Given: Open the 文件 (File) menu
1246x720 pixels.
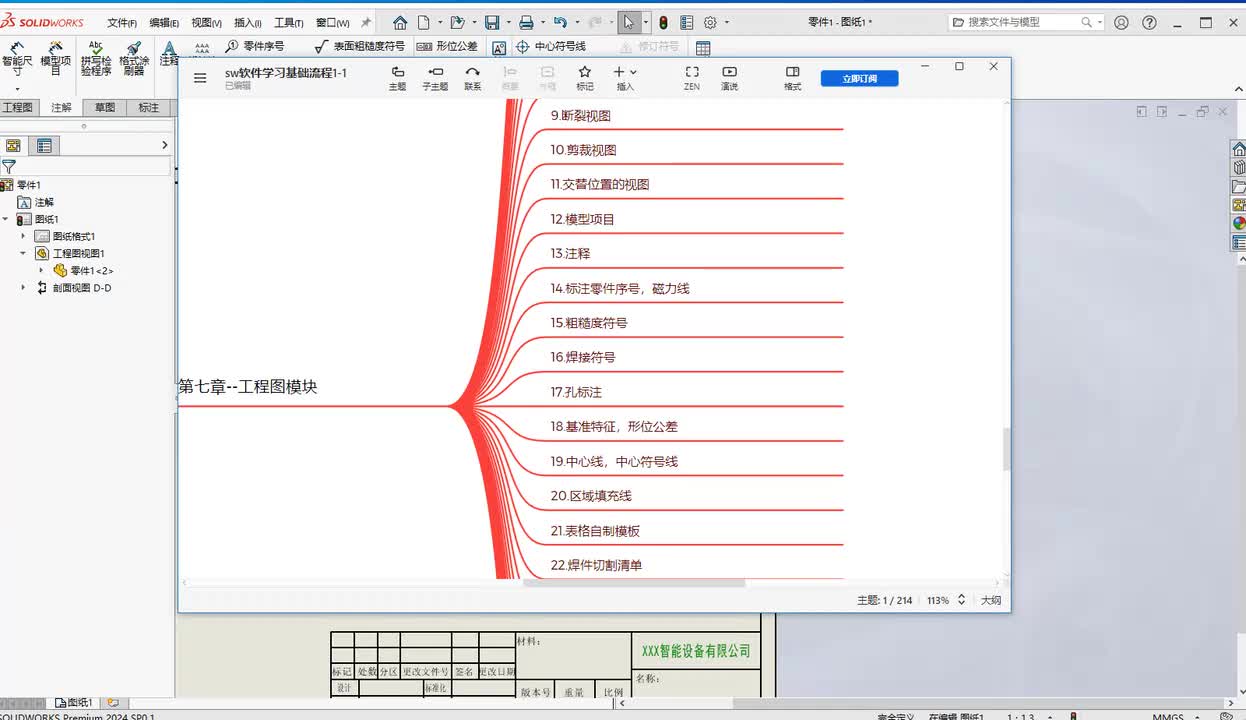Looking at the screenshot, I should [x=122, y=23].
